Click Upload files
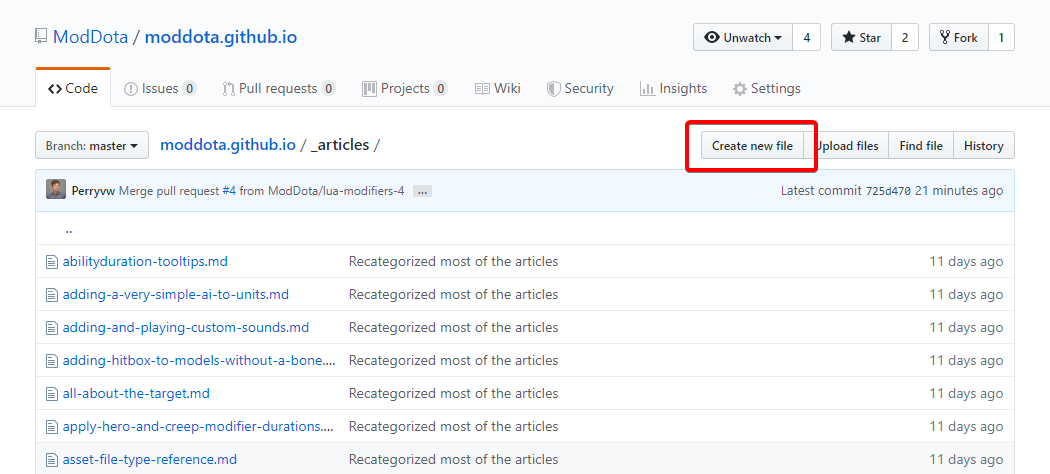 pyautogui.click(x=846, y=145)
